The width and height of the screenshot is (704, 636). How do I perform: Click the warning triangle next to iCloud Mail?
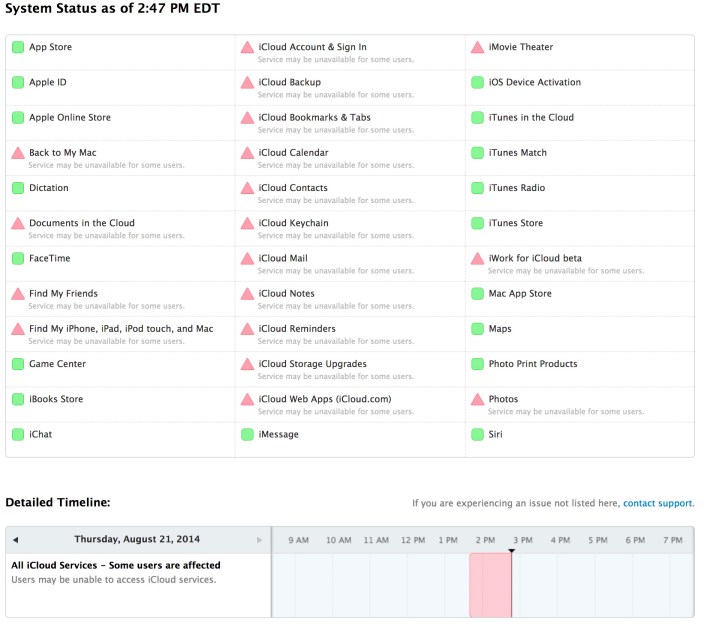247,259
